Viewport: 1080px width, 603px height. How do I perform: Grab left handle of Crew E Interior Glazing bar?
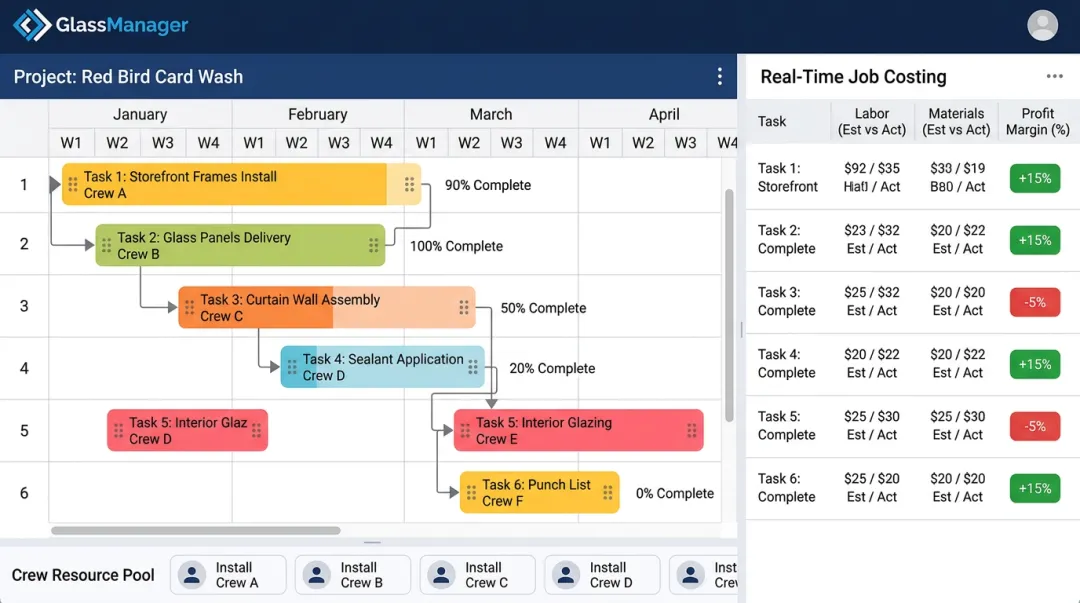465,431
